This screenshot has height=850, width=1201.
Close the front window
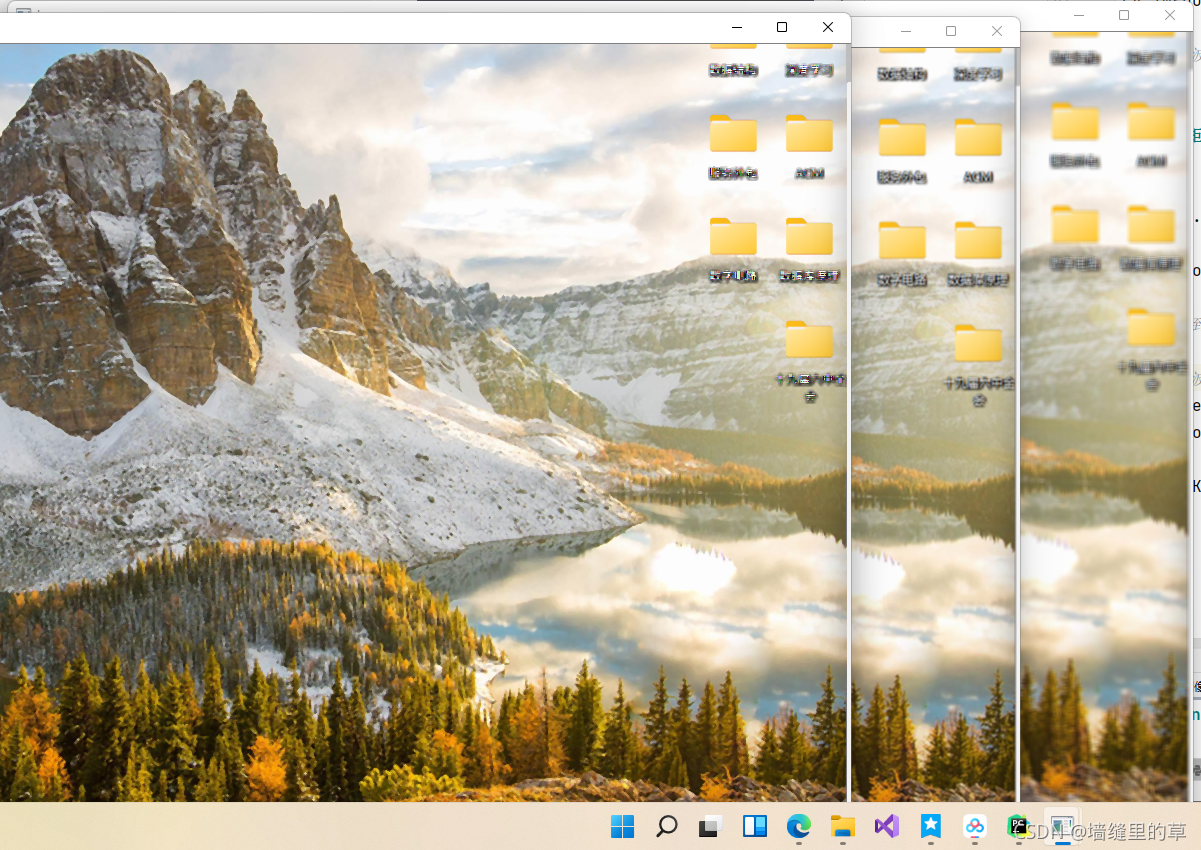pyautogui.click(x=828, y=28)
